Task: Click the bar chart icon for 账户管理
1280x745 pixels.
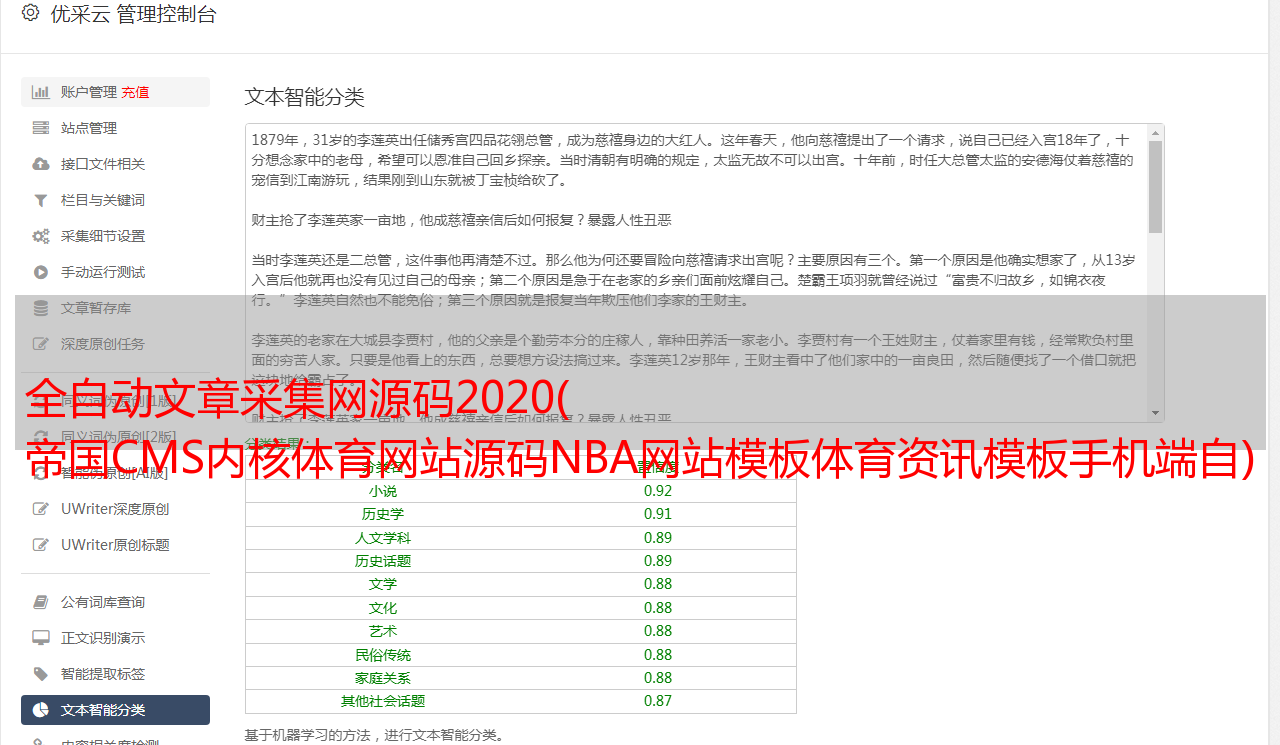Action: (x=41, y=92)
